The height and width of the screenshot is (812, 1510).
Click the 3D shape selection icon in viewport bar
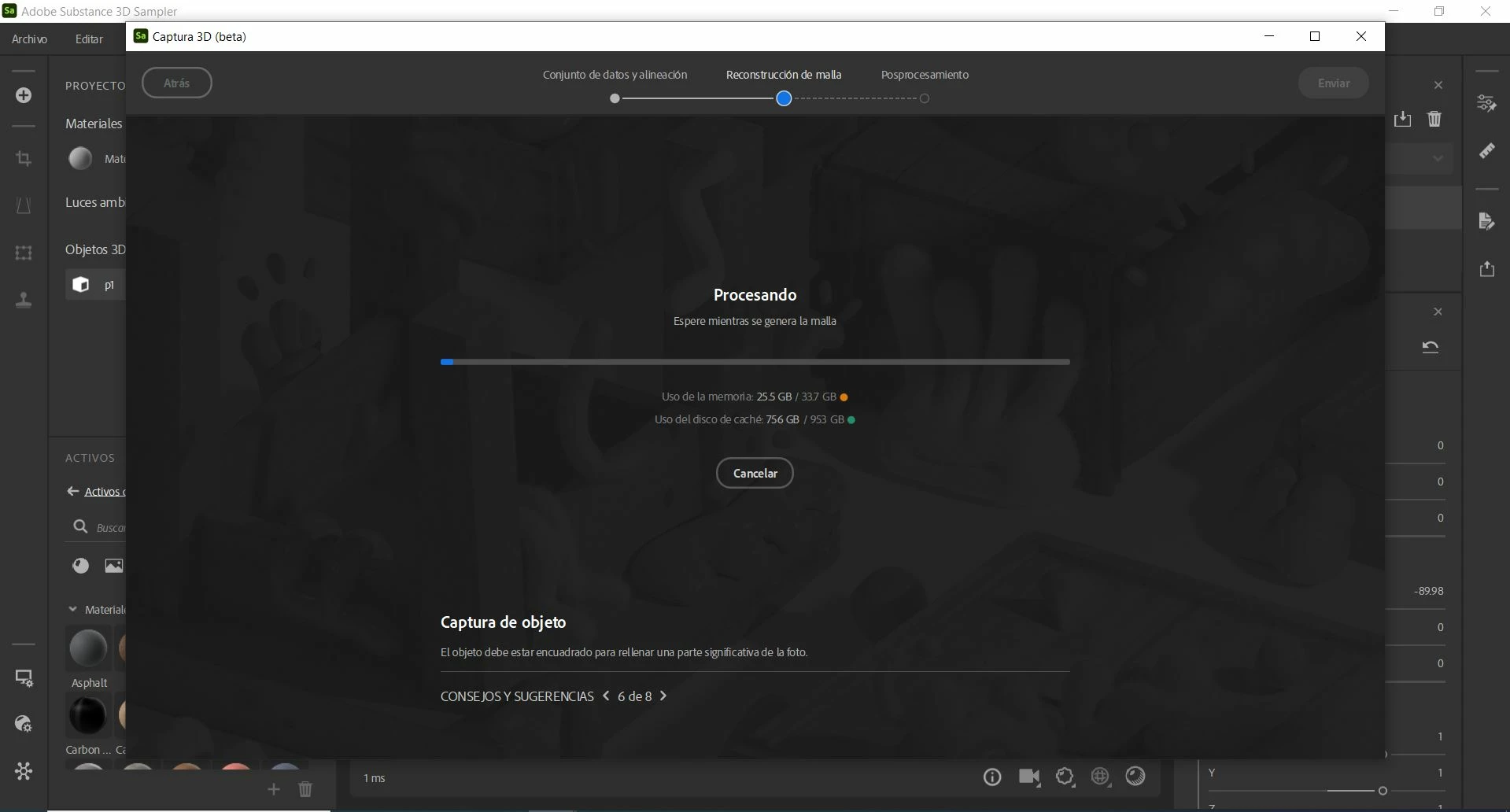1065,777
